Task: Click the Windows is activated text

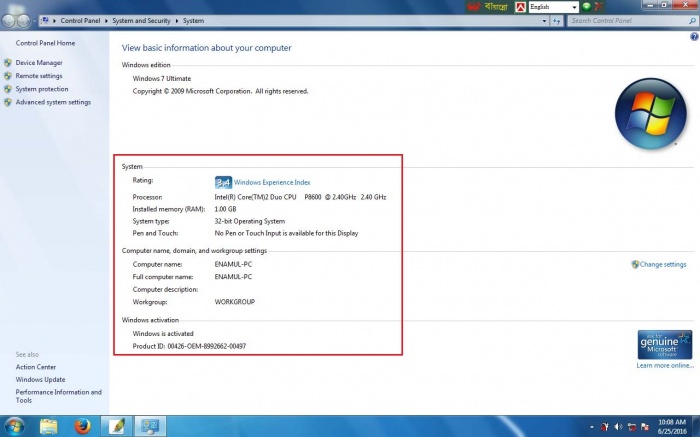Action: pos(163,333)
